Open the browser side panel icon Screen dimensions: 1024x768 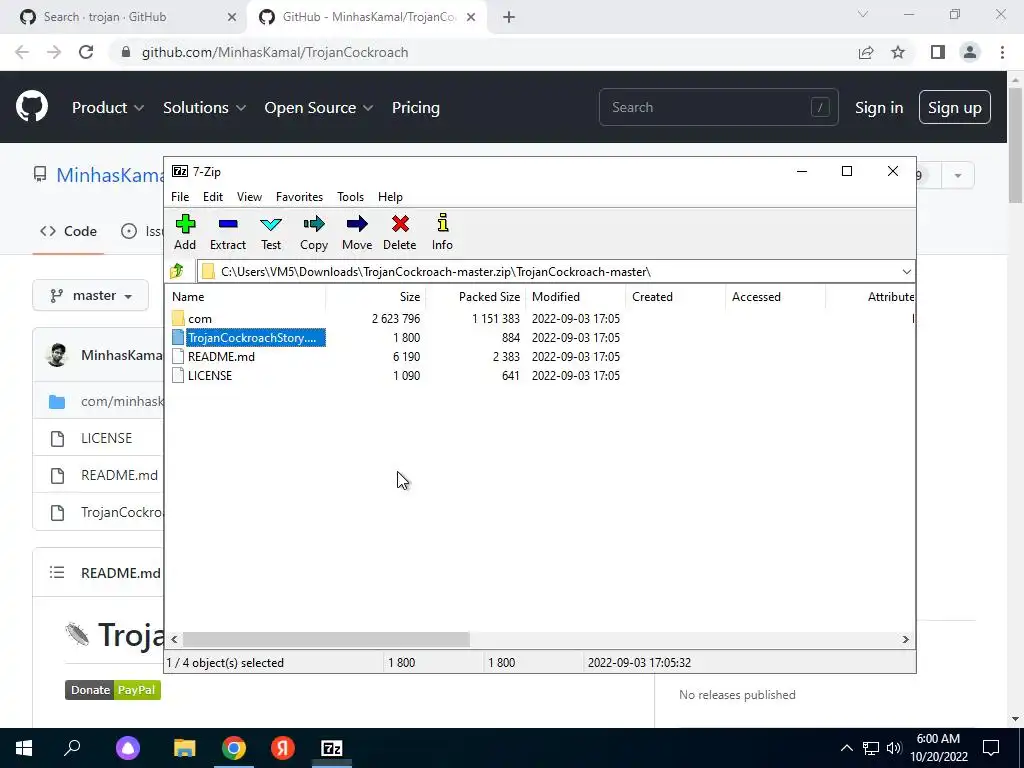coord(938,52)
